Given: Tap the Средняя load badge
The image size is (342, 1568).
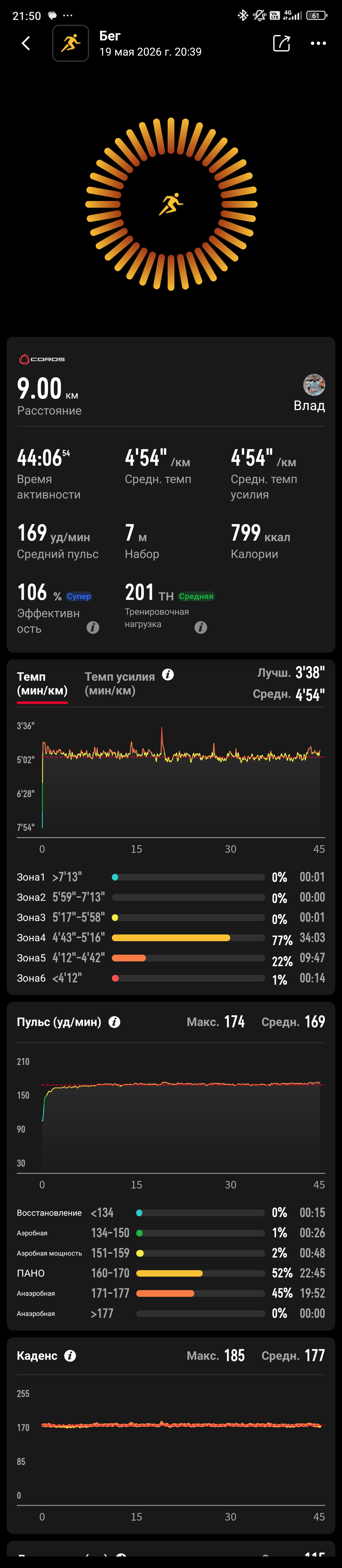Looking at the screenshot, I should point(196,596).
